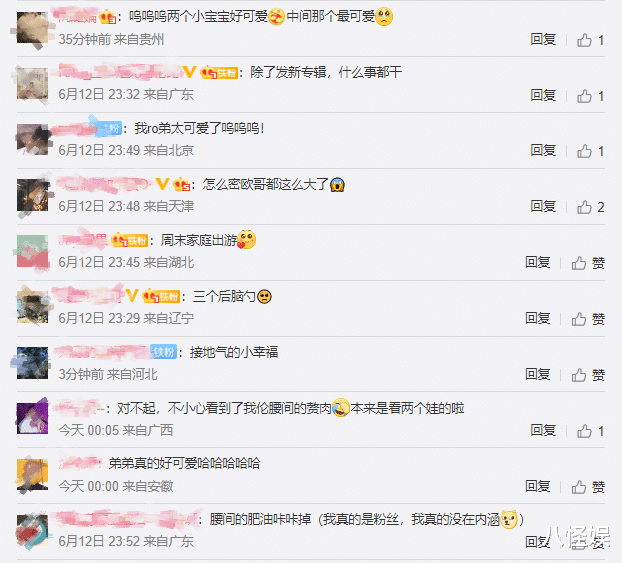Reply to the comment from Guizhou
The height and width of the screenshot is (563, 622).
[543, 39]
